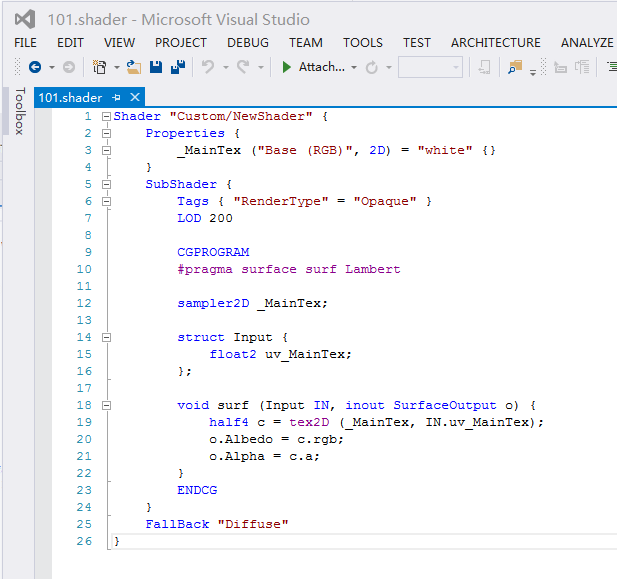The image size is (617, 579).
Task: Open the VIEW menu
Action: pyautogui.click(x=119, y=43)
